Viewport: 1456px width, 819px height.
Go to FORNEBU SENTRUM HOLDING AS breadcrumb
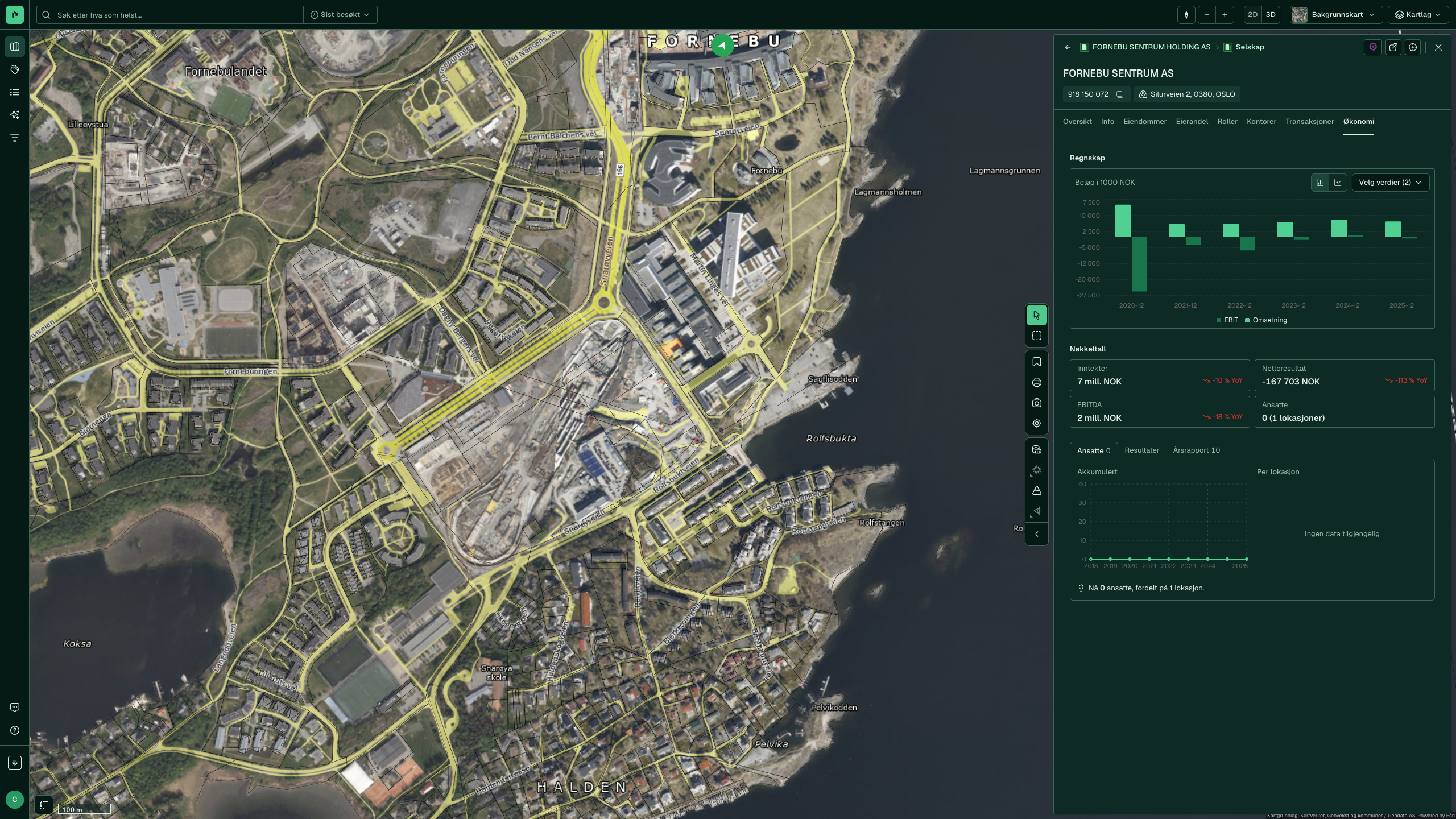coord(1151,47)
